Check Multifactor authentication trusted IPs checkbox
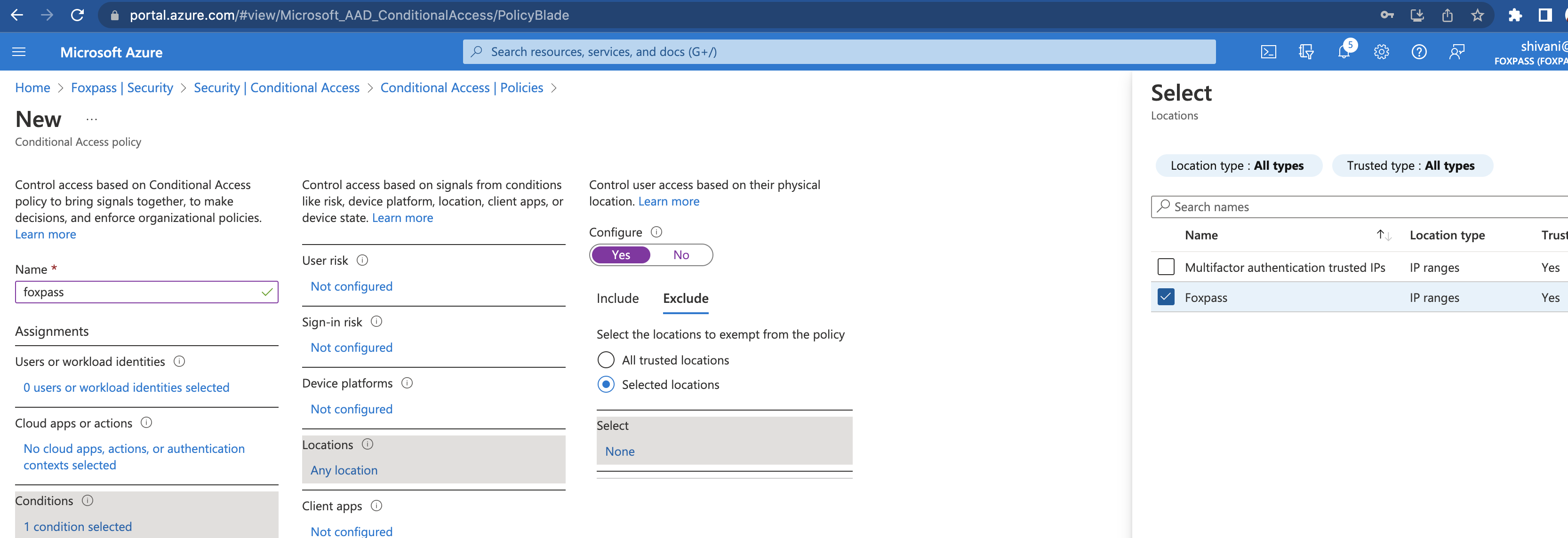 (1165, 267)
